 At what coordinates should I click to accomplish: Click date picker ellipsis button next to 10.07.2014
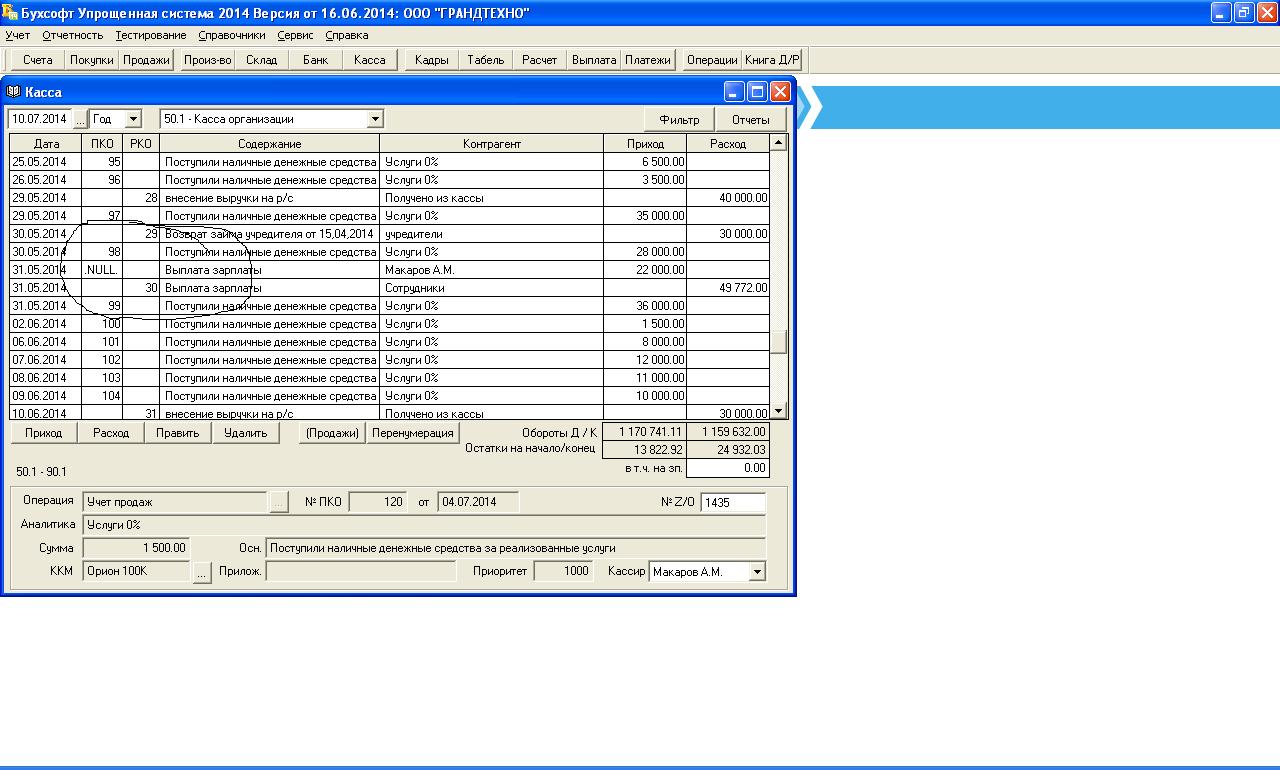80,119
